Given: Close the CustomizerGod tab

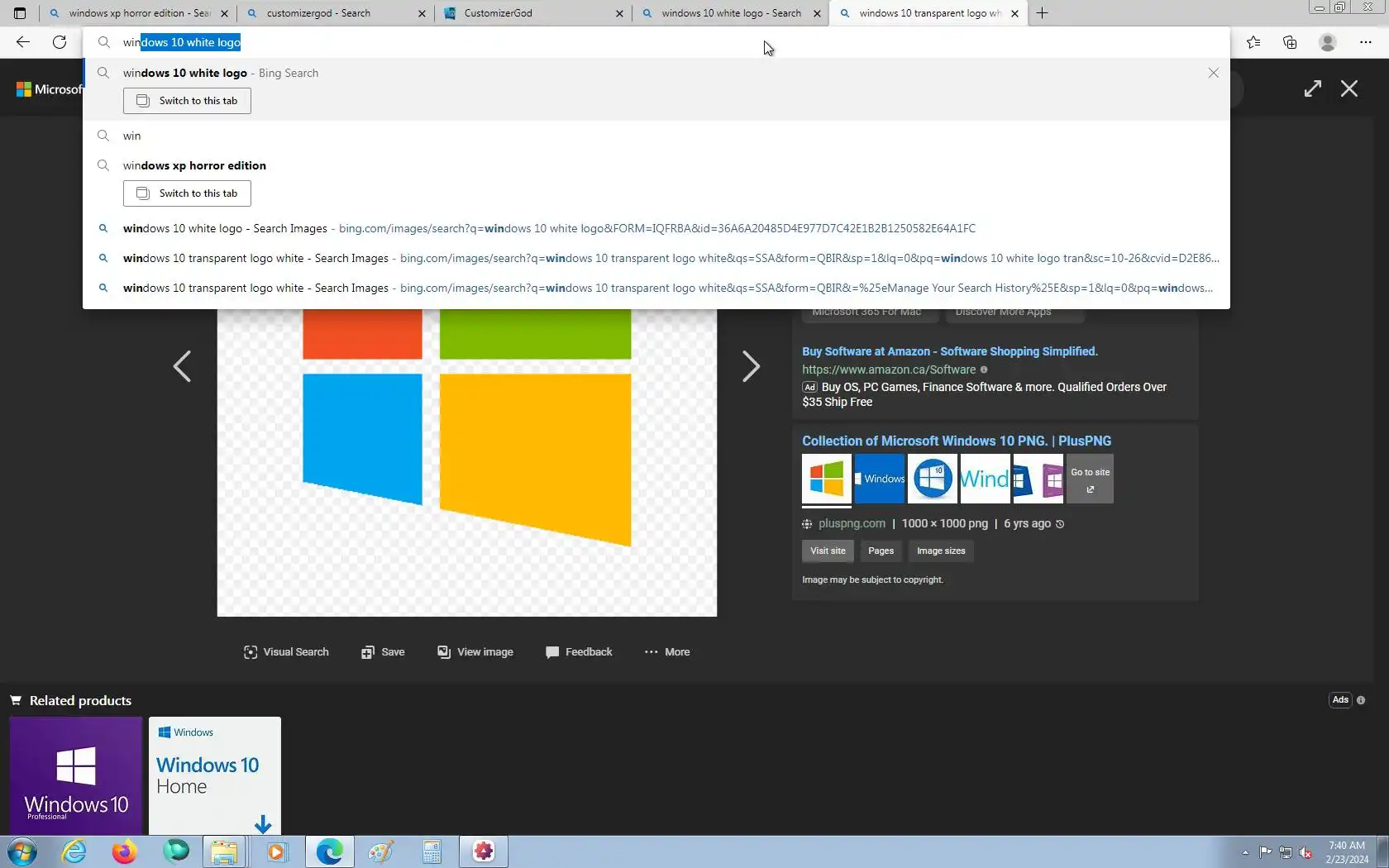Looking at the screenshot, I should [x=619, y=13].
